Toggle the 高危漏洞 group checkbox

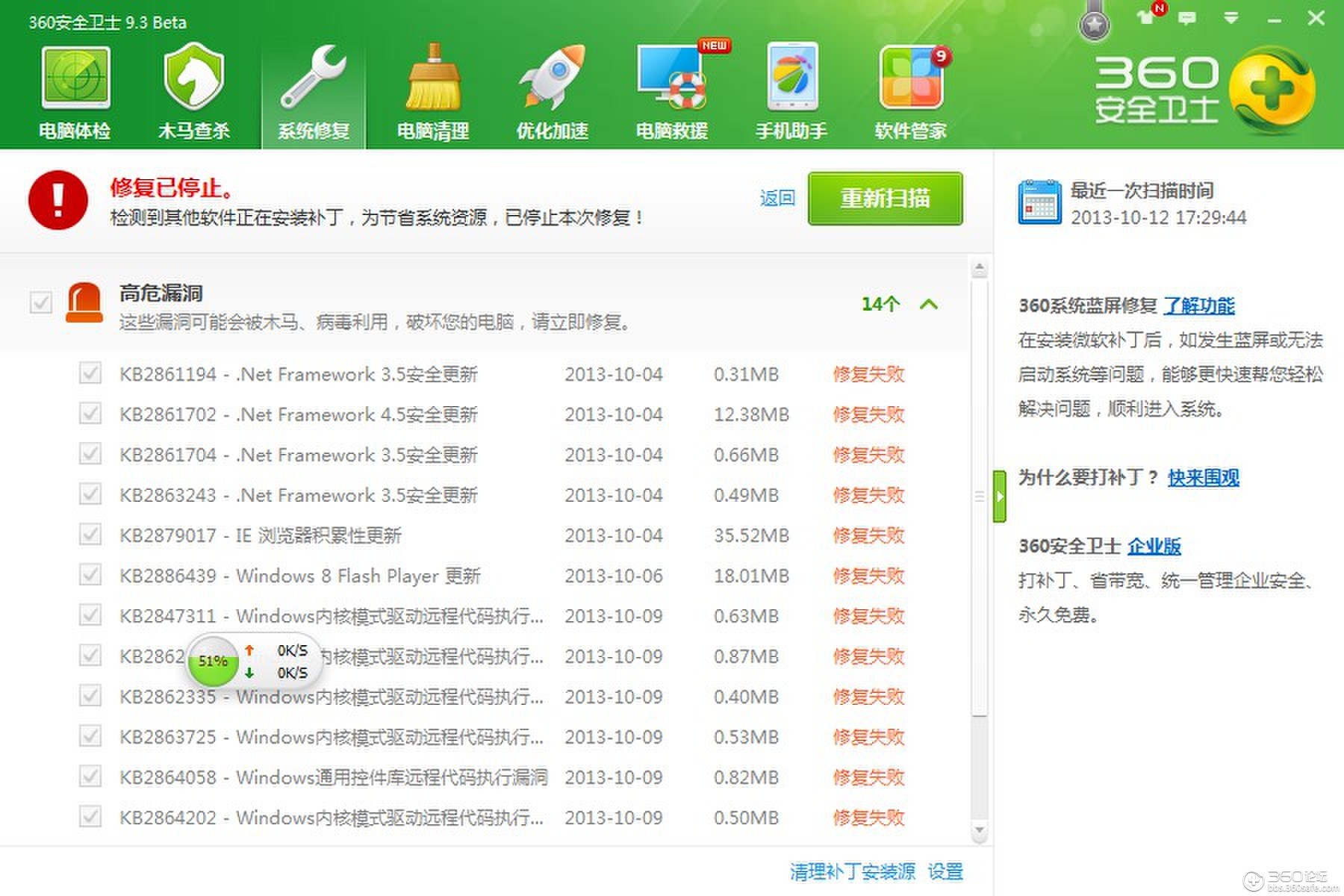point(40,303)
